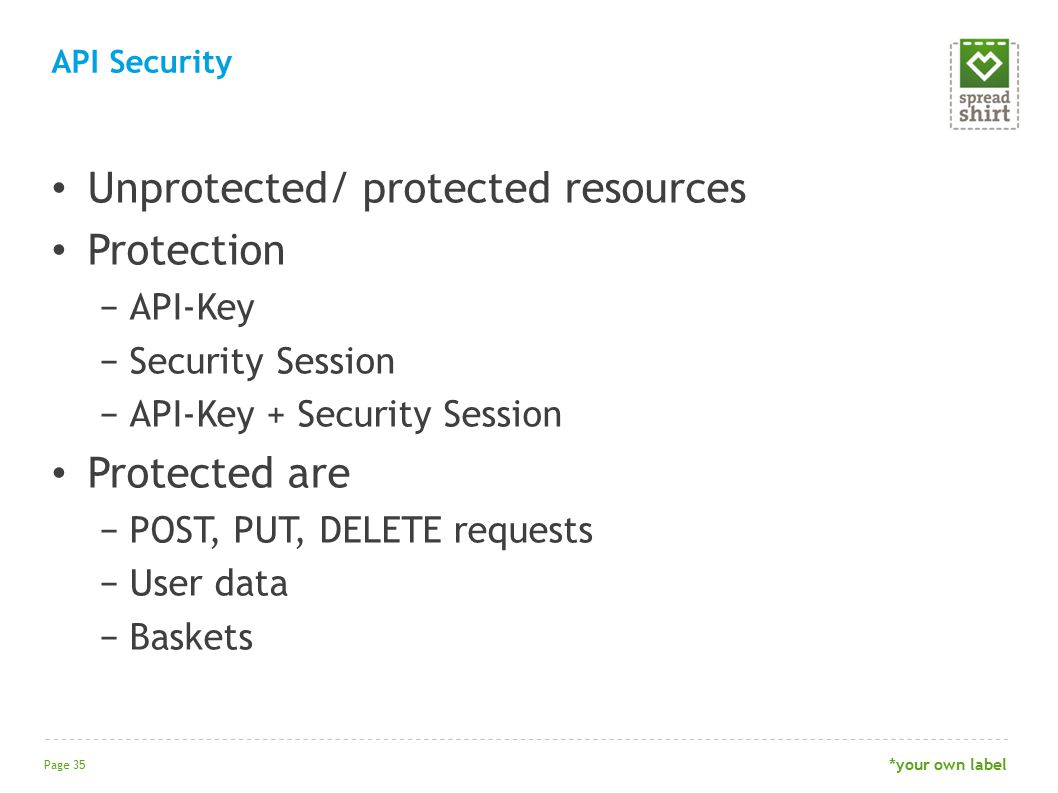Click the API-Key sub-bullet
This screenshot has height=793, width=1058.
192,308
